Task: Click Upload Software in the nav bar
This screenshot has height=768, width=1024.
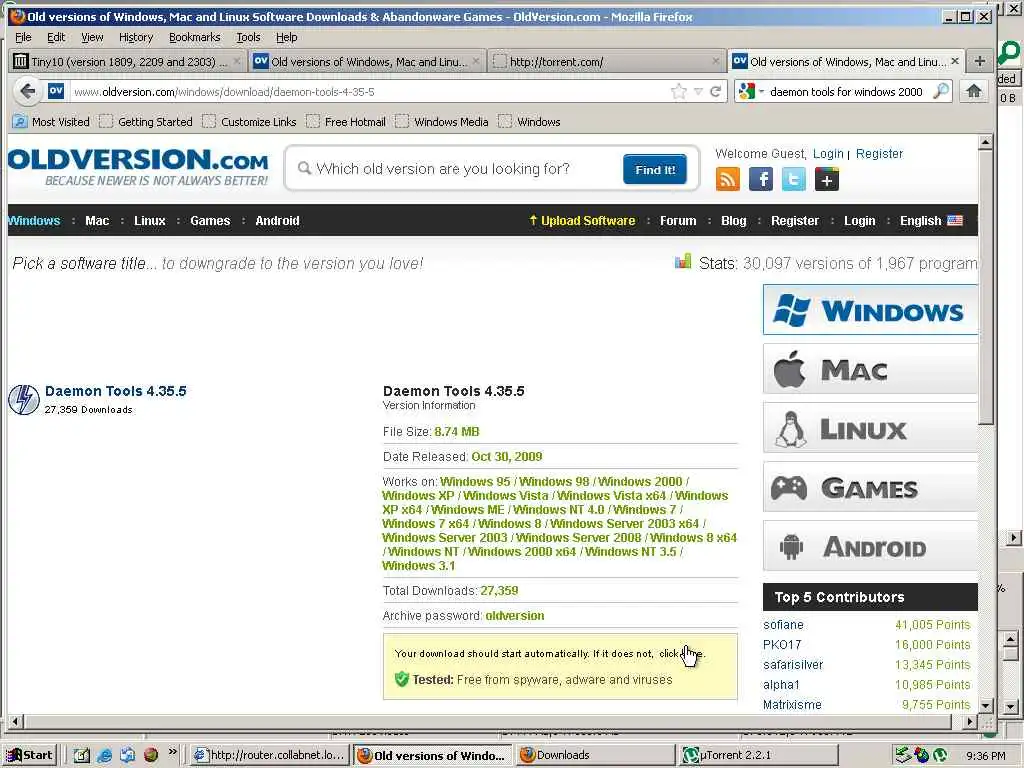Action: coord(581,221)
